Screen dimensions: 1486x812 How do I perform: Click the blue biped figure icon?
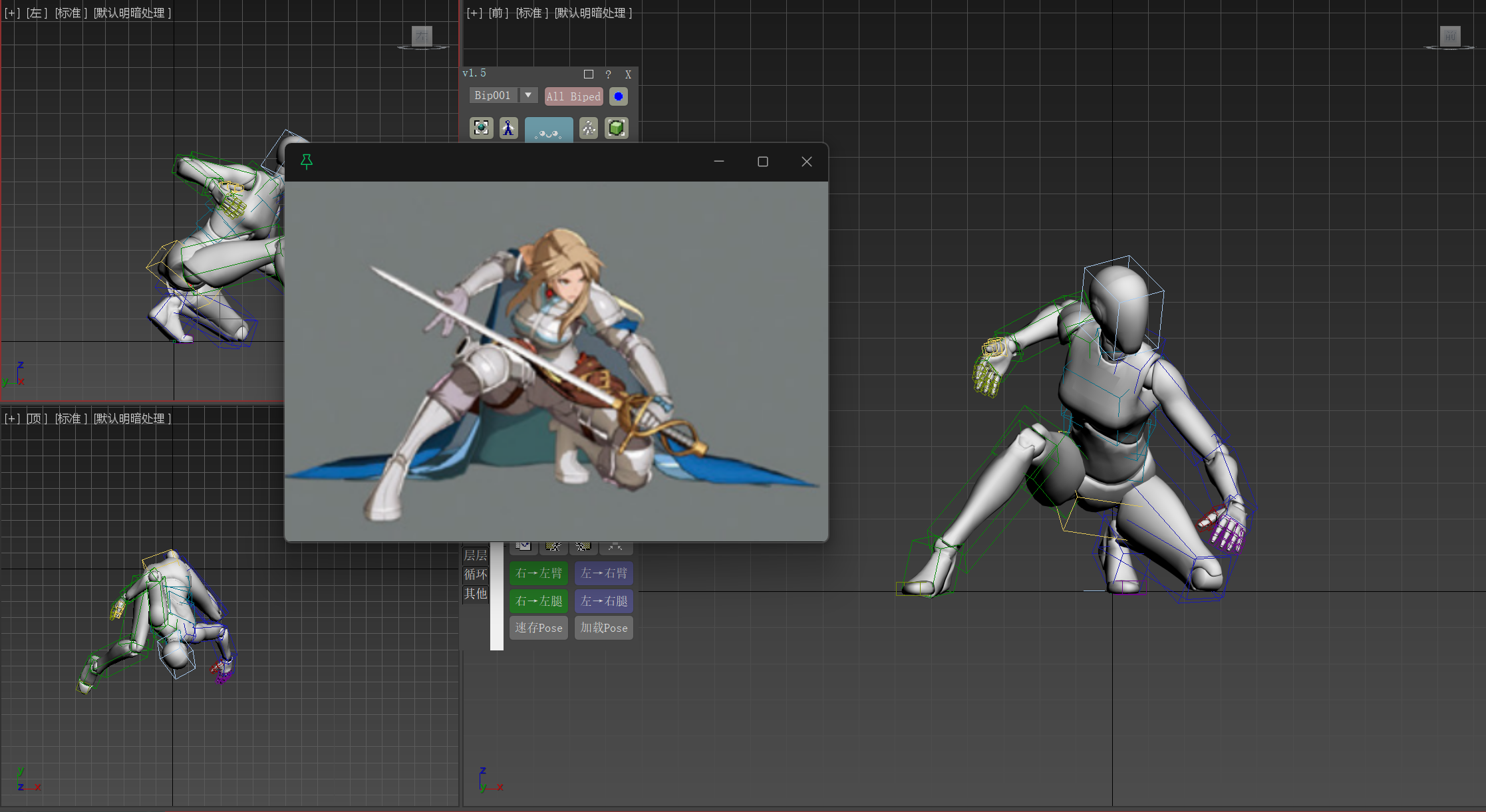(x=509, y=128)
